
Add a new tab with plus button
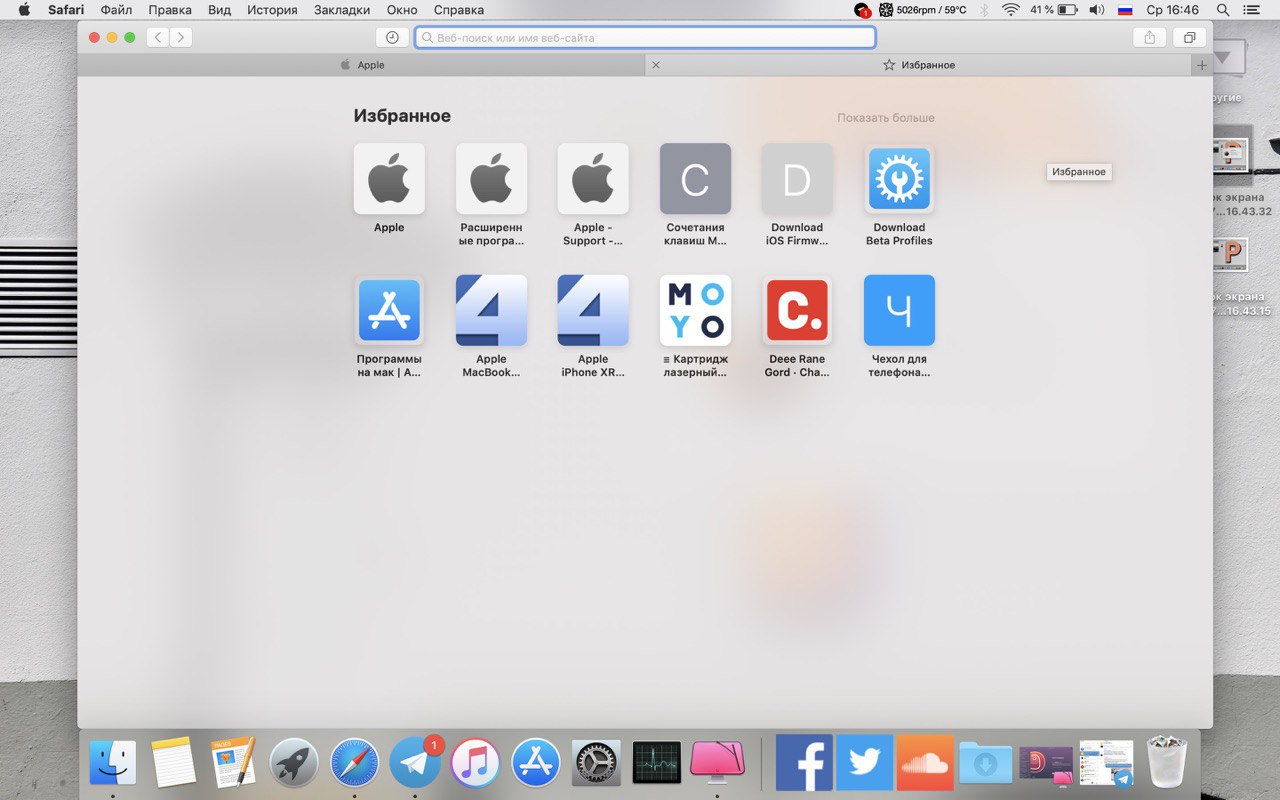pyautogui.click(x=1202, y=65)
